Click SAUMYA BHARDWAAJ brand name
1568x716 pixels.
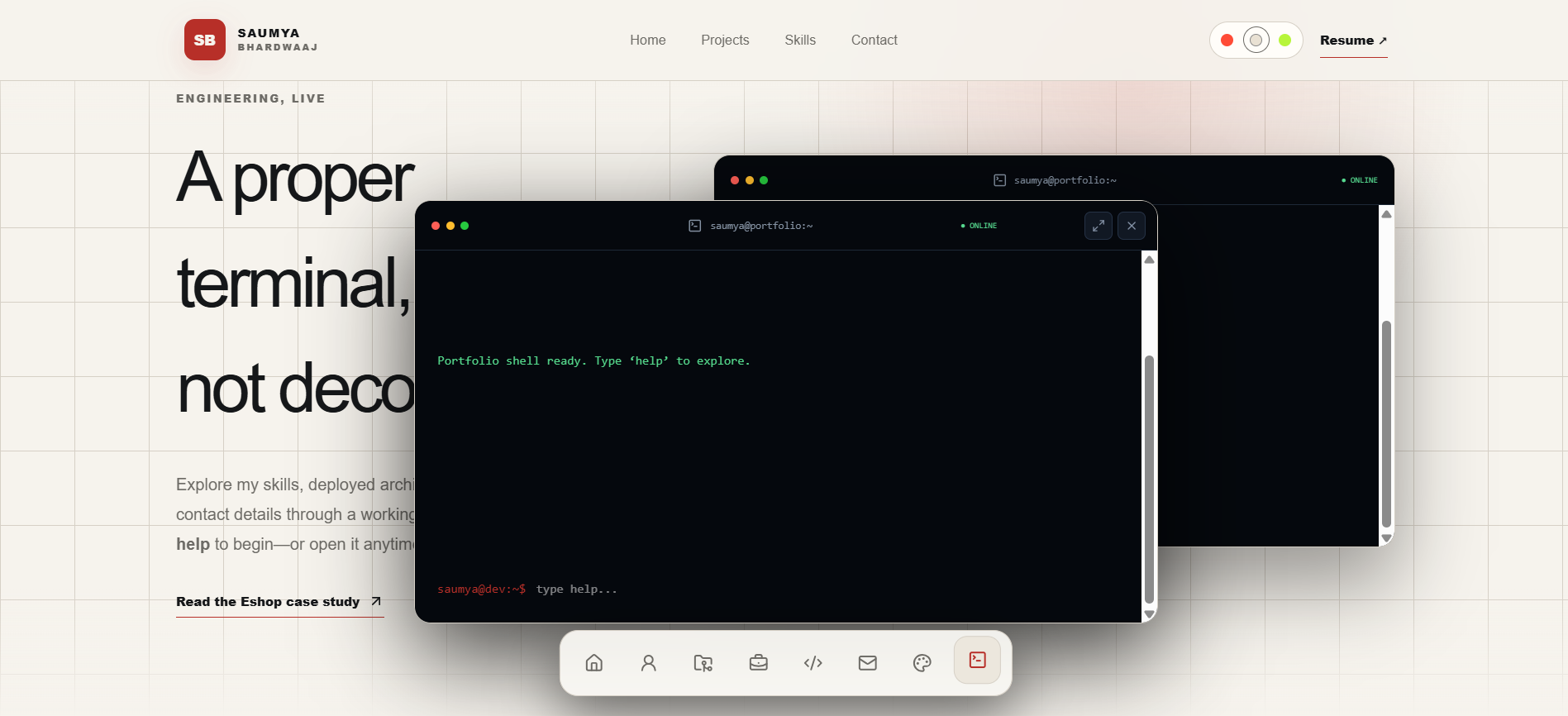(278, 40)
